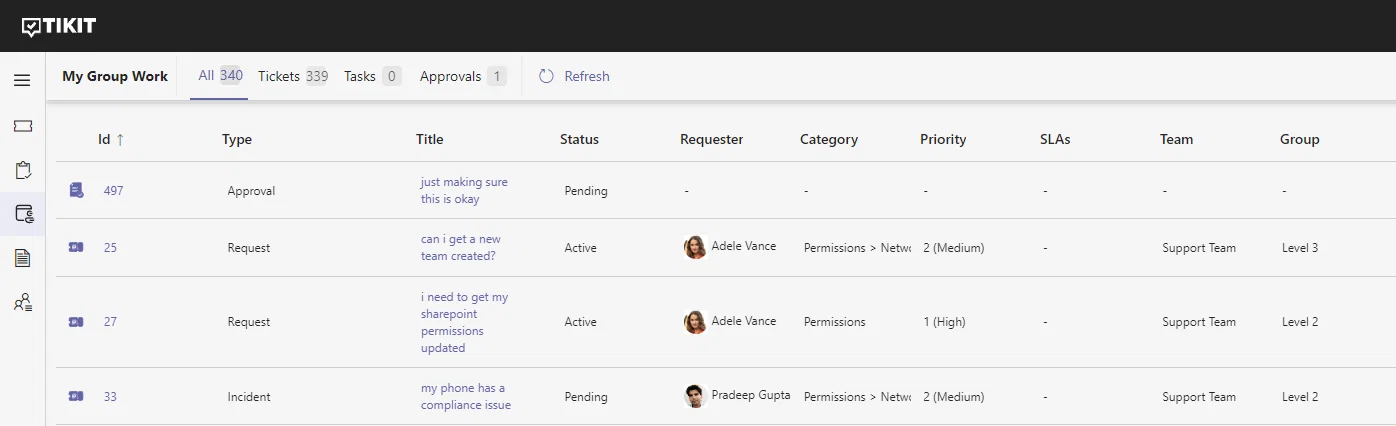The height and width of the screenshot is (426, 1396).
Task: Select the My Group Work sidebar icon
Action: 23,214
